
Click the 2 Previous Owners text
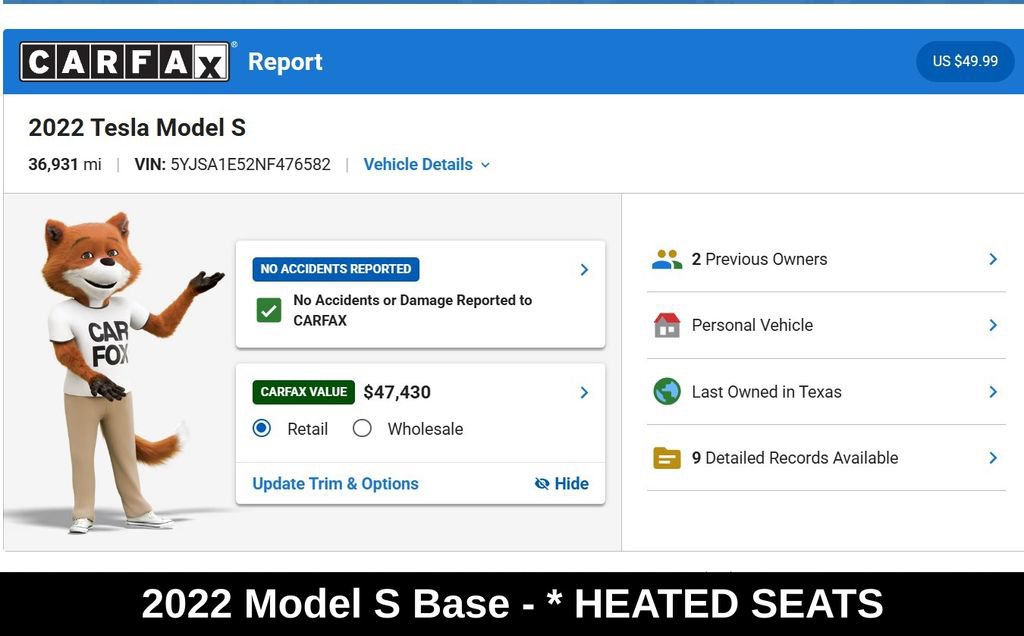coord(760,259)
